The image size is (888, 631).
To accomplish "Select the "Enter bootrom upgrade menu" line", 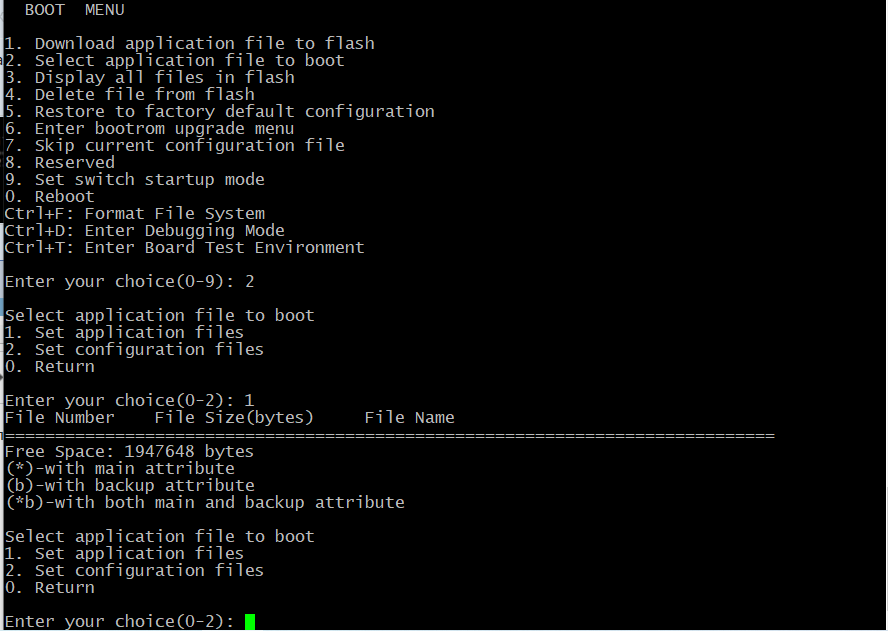I will coord(150,128).
